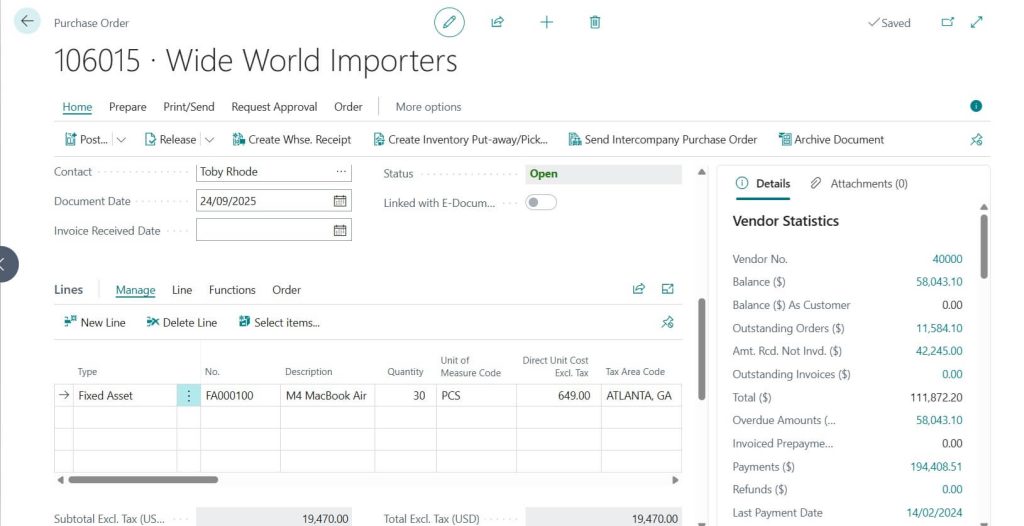Open Contact field lookup ellipsis
This screenshot has height=526, width=1024.
(341, 172)
